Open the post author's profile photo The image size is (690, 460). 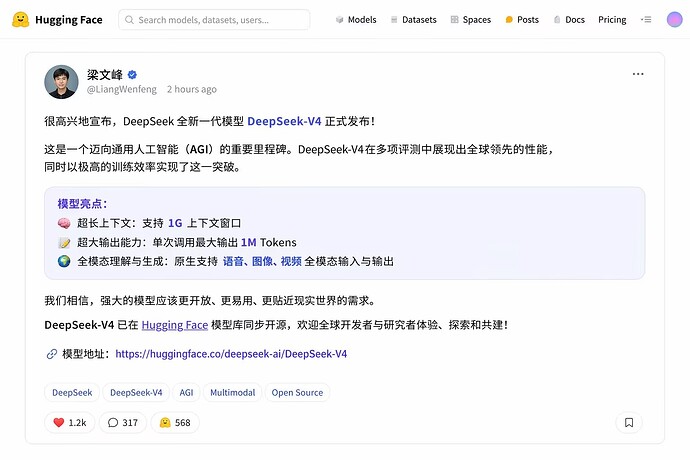[61, 82]
